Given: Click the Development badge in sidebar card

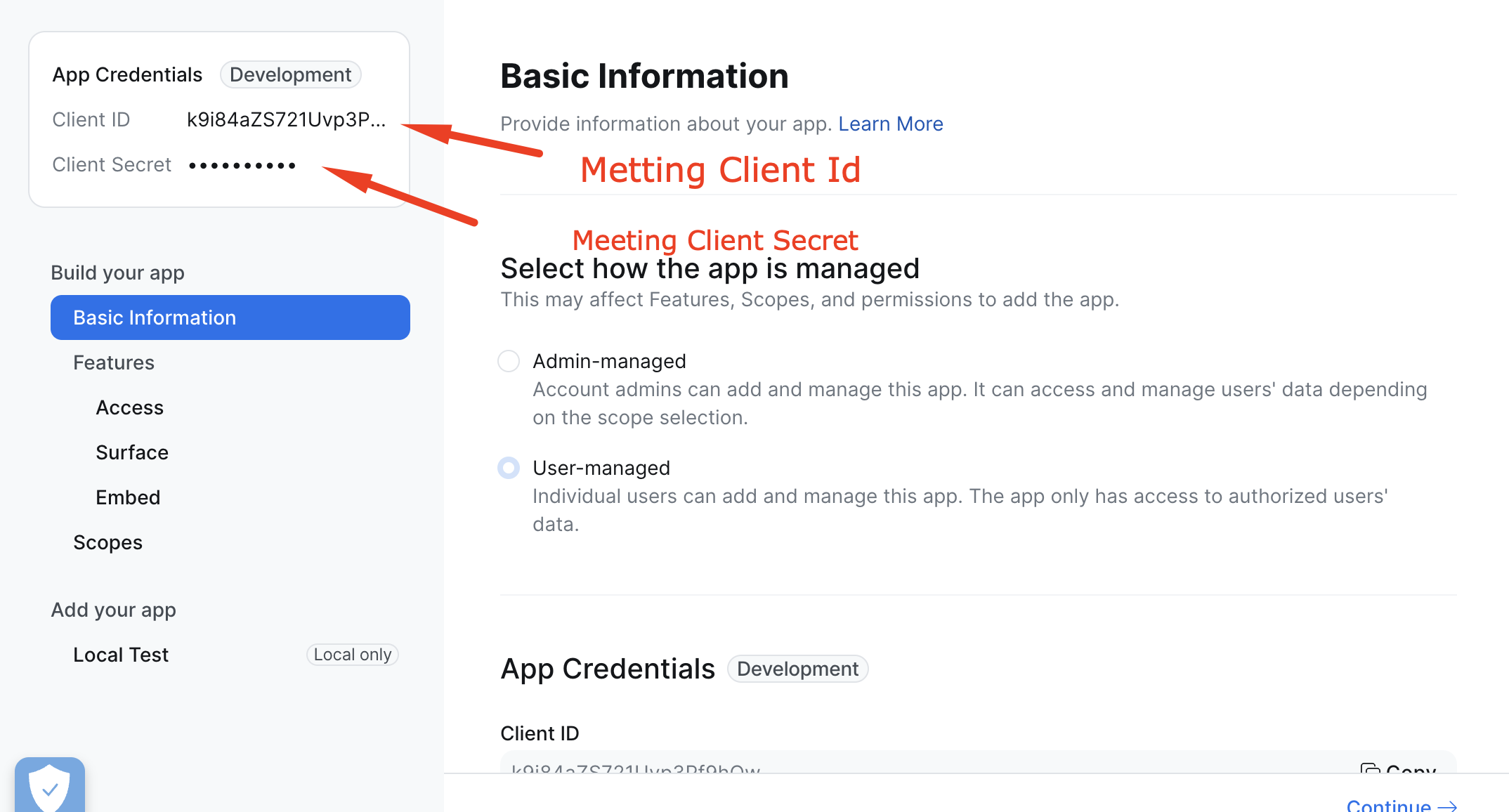Looking at the screenshot, I should tap(290, 74).
